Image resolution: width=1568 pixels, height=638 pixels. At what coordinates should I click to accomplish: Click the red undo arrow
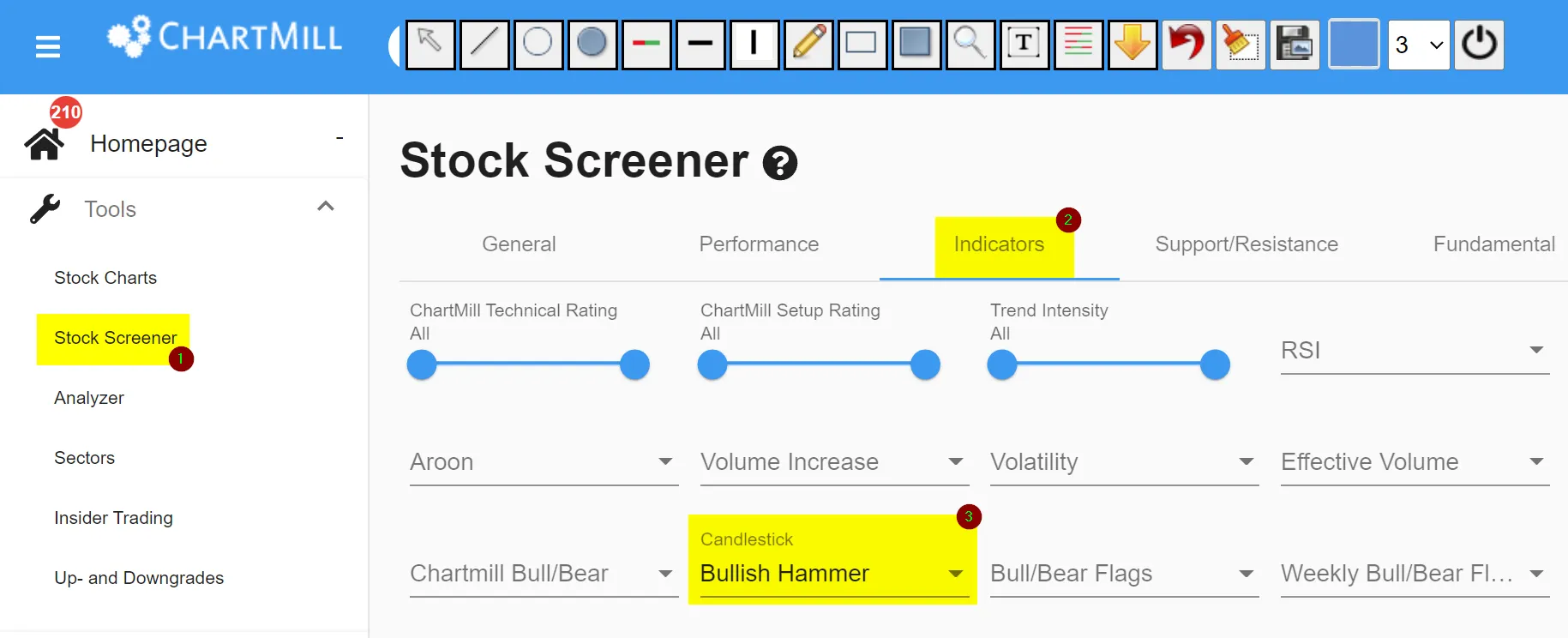pyautogui.click(x=1187, y=44)
